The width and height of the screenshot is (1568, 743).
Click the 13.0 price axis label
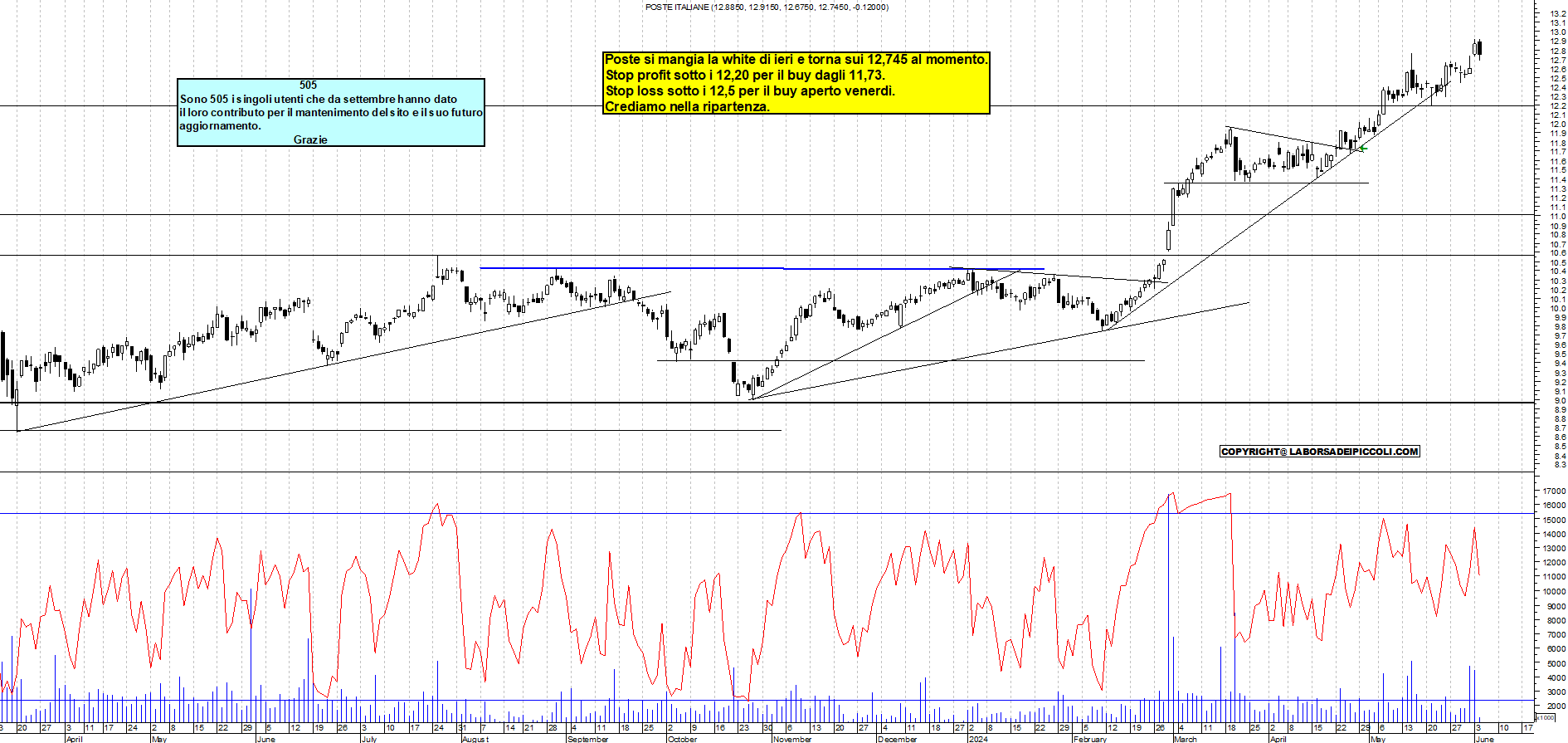point(1558,32)
